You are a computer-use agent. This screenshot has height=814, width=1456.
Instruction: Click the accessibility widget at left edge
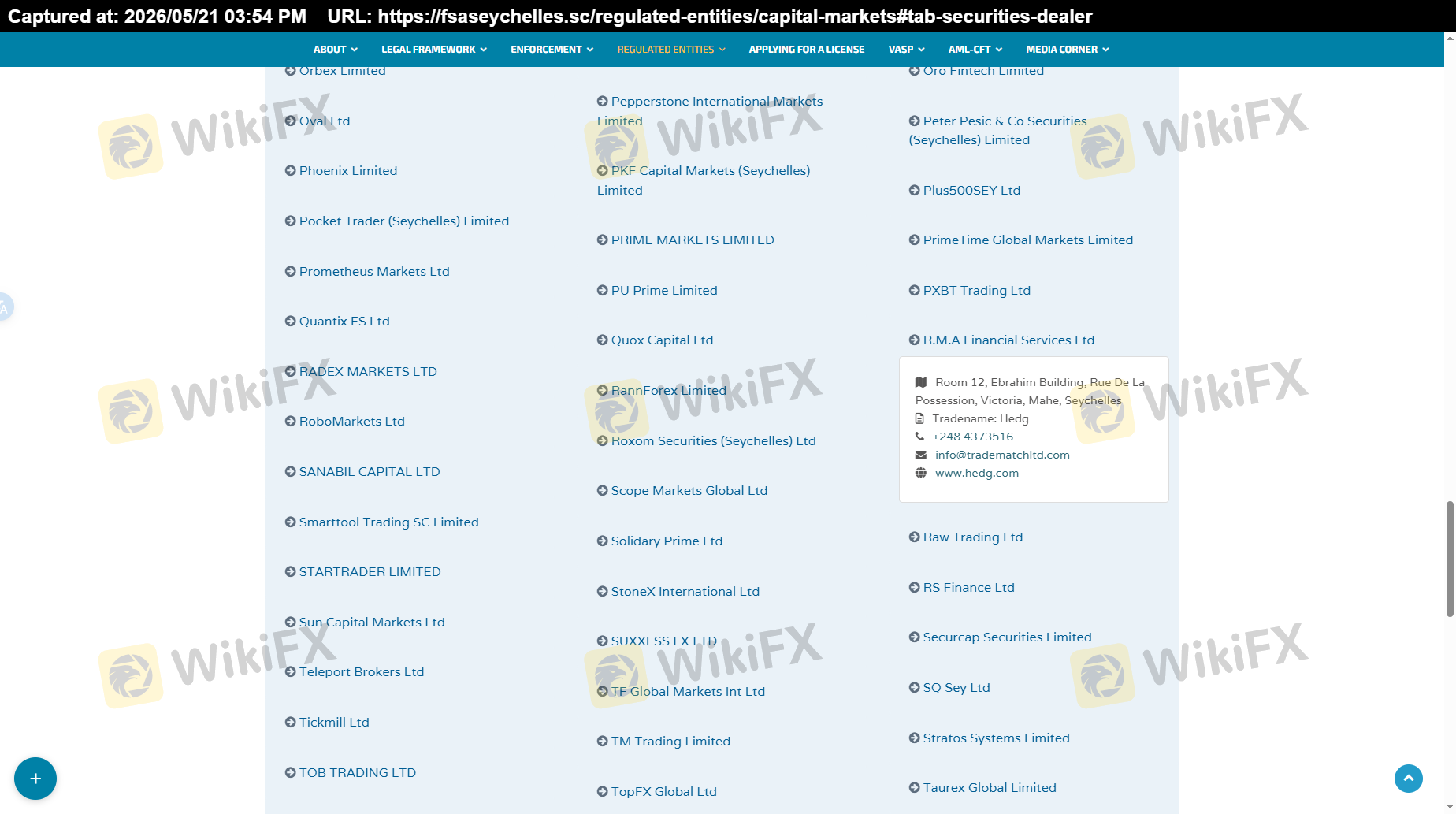[5, 307]
